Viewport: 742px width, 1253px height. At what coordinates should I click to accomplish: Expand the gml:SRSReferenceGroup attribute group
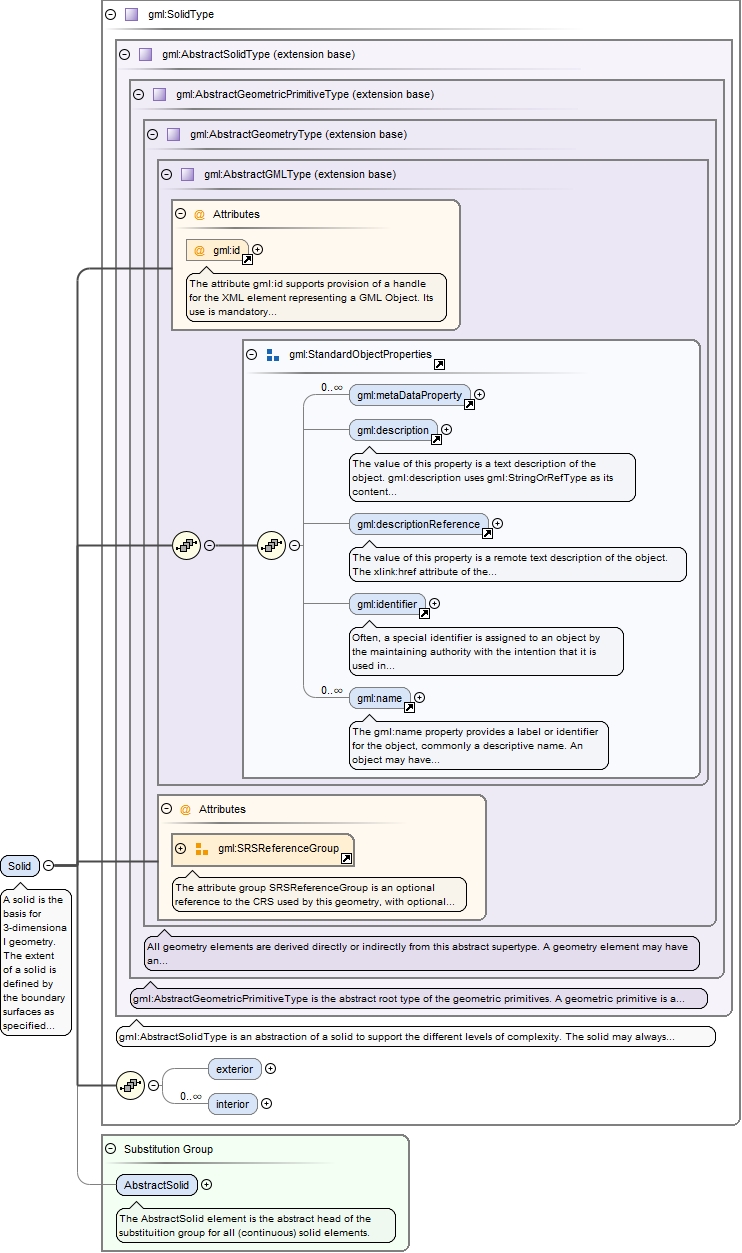click(180, 849)
